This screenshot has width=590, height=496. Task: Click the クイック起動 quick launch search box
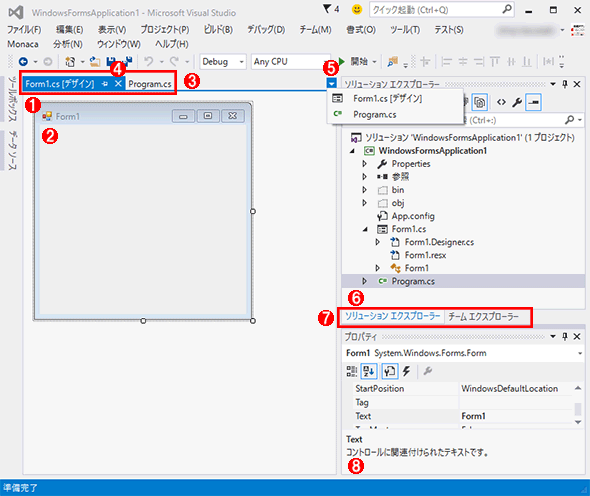click(442, 10)
